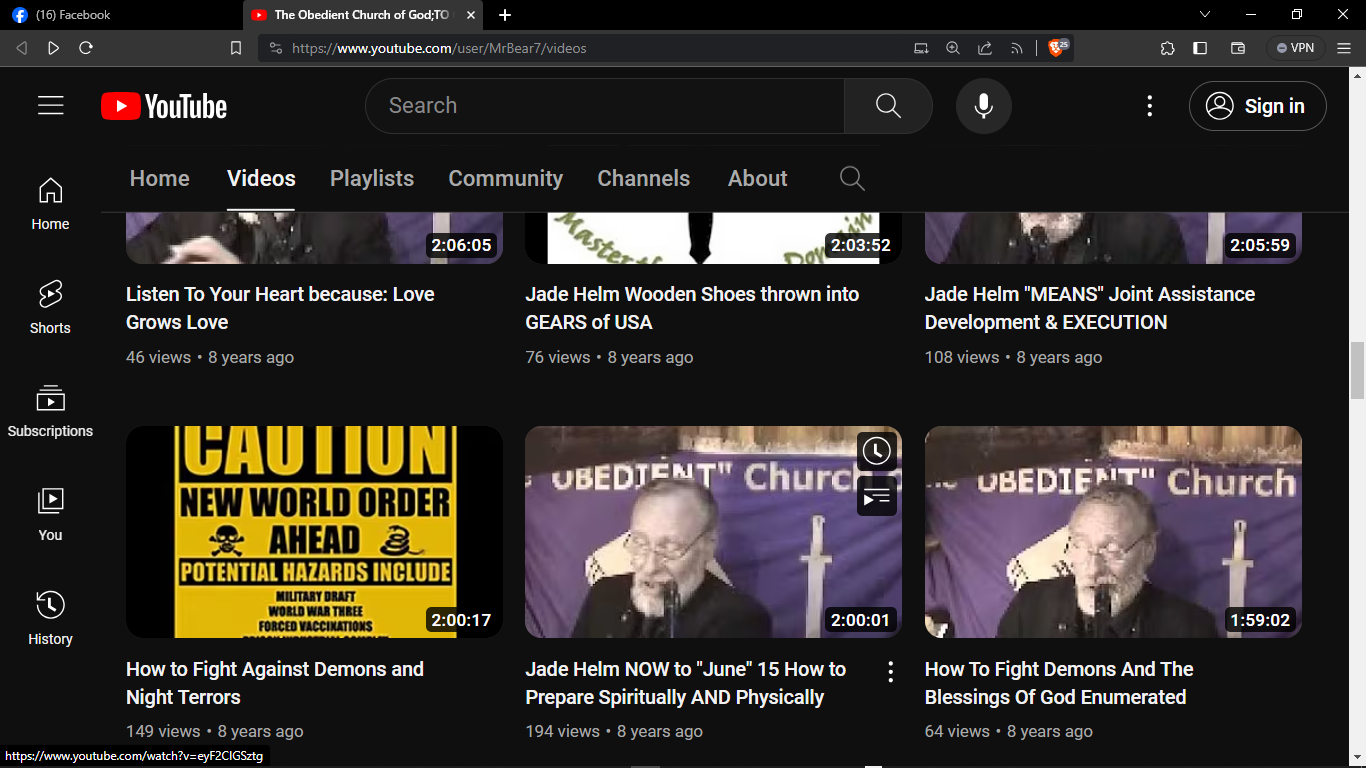This screenshot has height=768, width=1366.
Task: Click the 1:59:02 video thumbnail
Action: (x=1113, y=532)
